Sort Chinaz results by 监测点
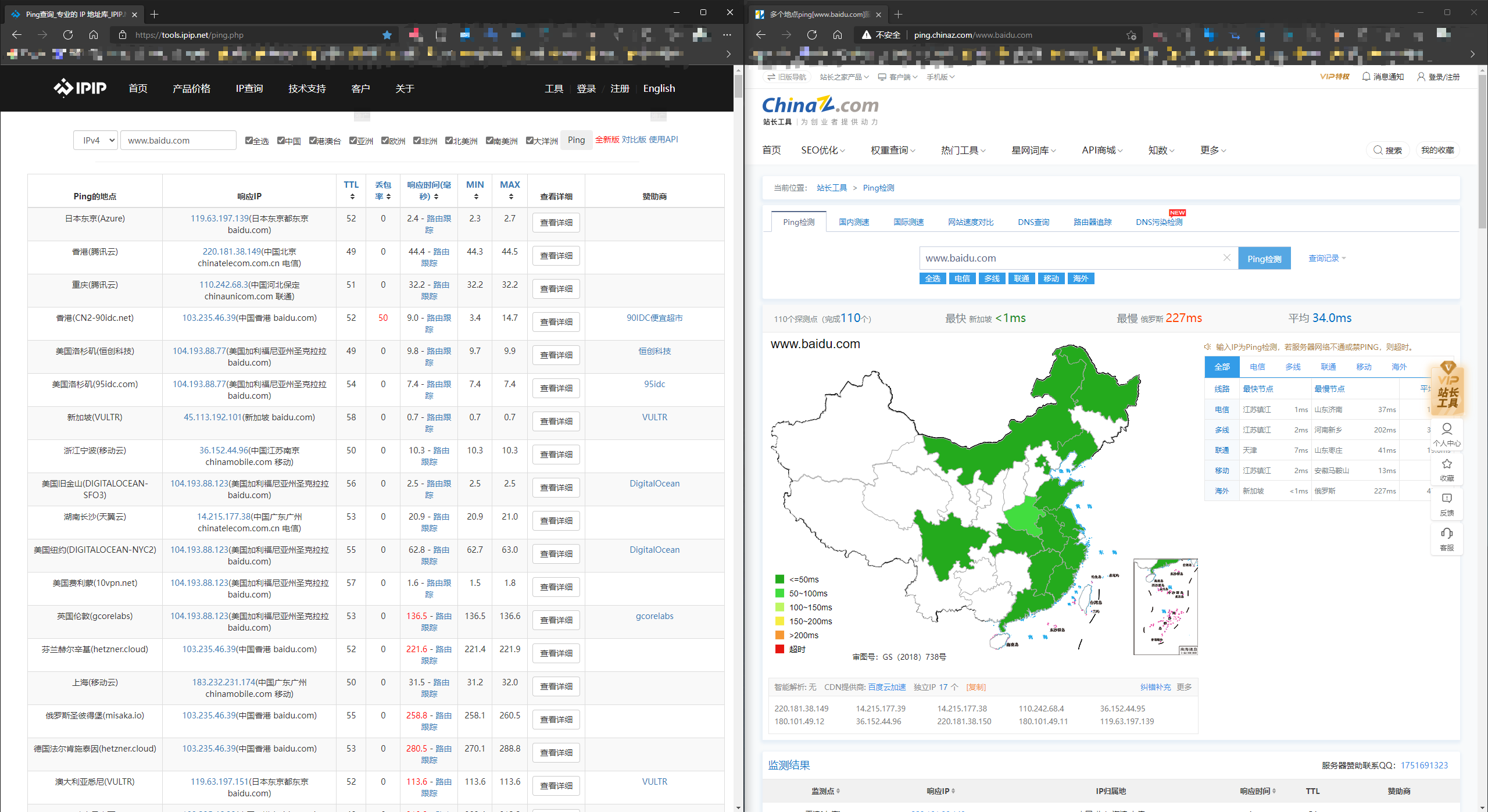 click(x=825, y=791)
